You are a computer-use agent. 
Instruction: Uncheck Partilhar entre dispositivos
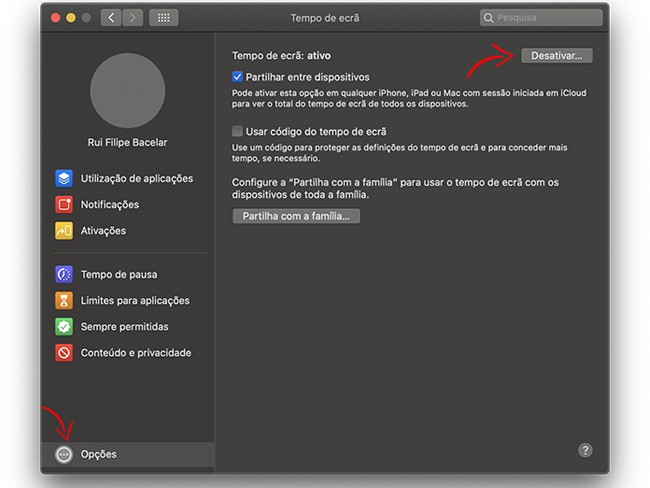pos(238,77)
